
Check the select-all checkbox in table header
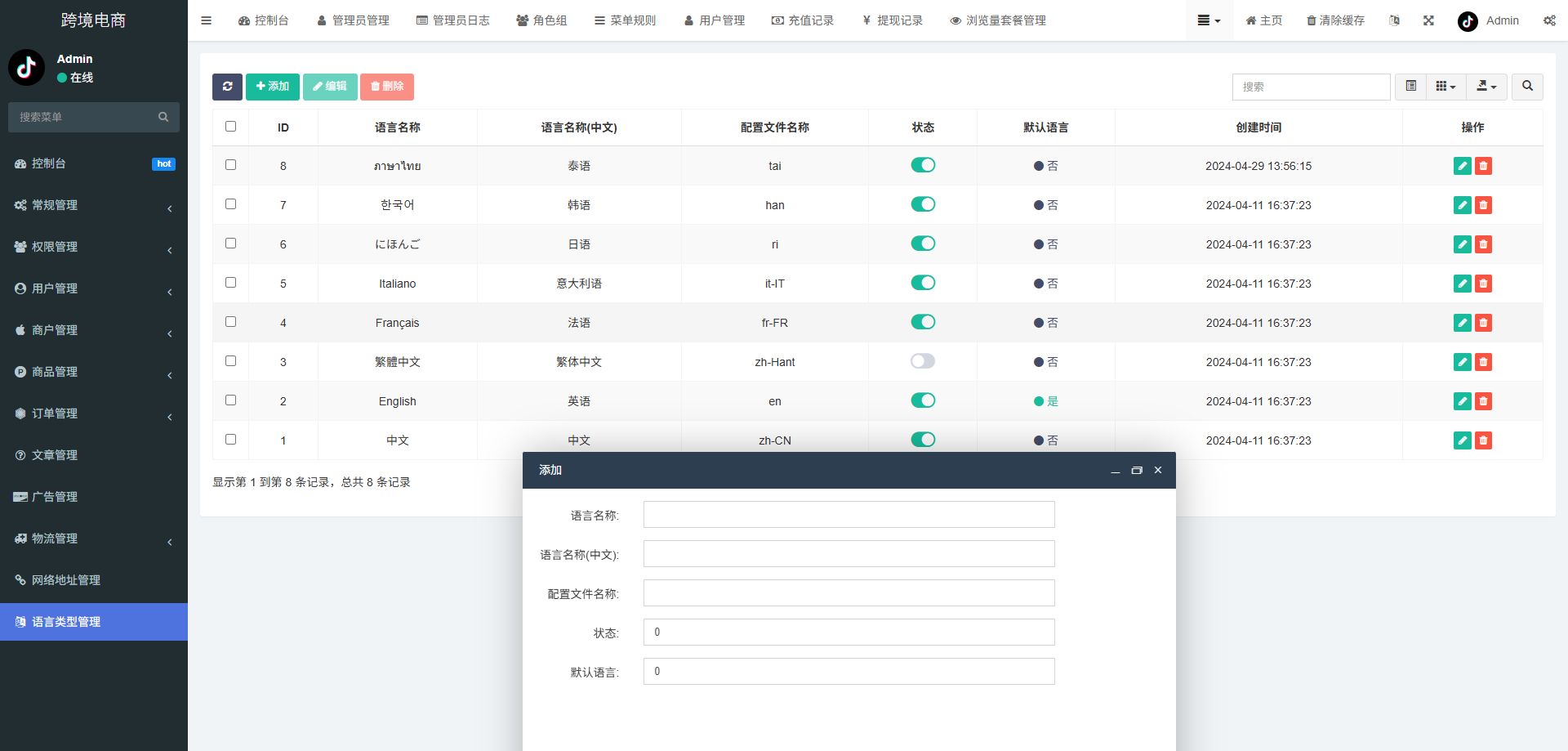point(230,127)
